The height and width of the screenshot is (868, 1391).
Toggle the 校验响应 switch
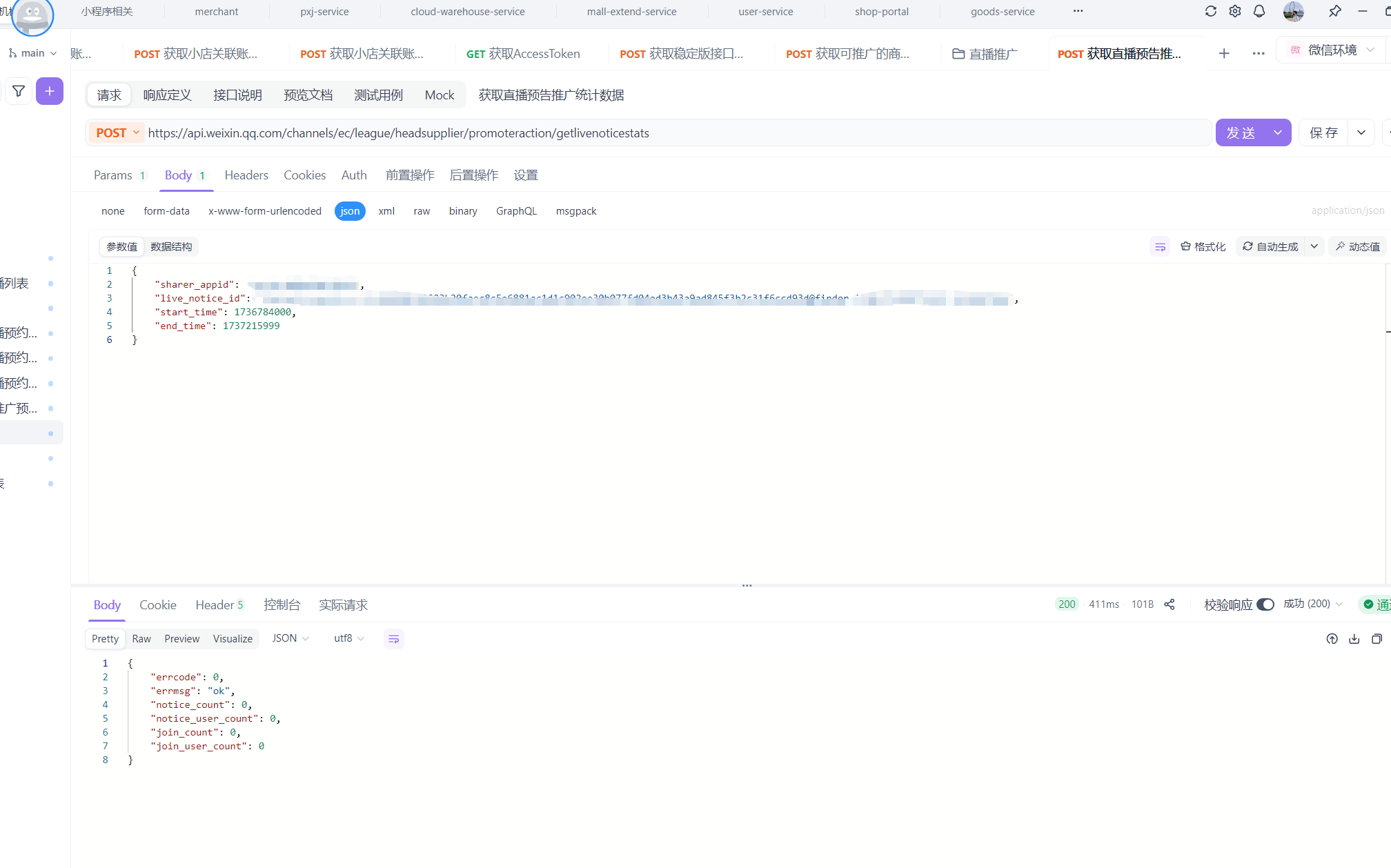[1265, 604]
